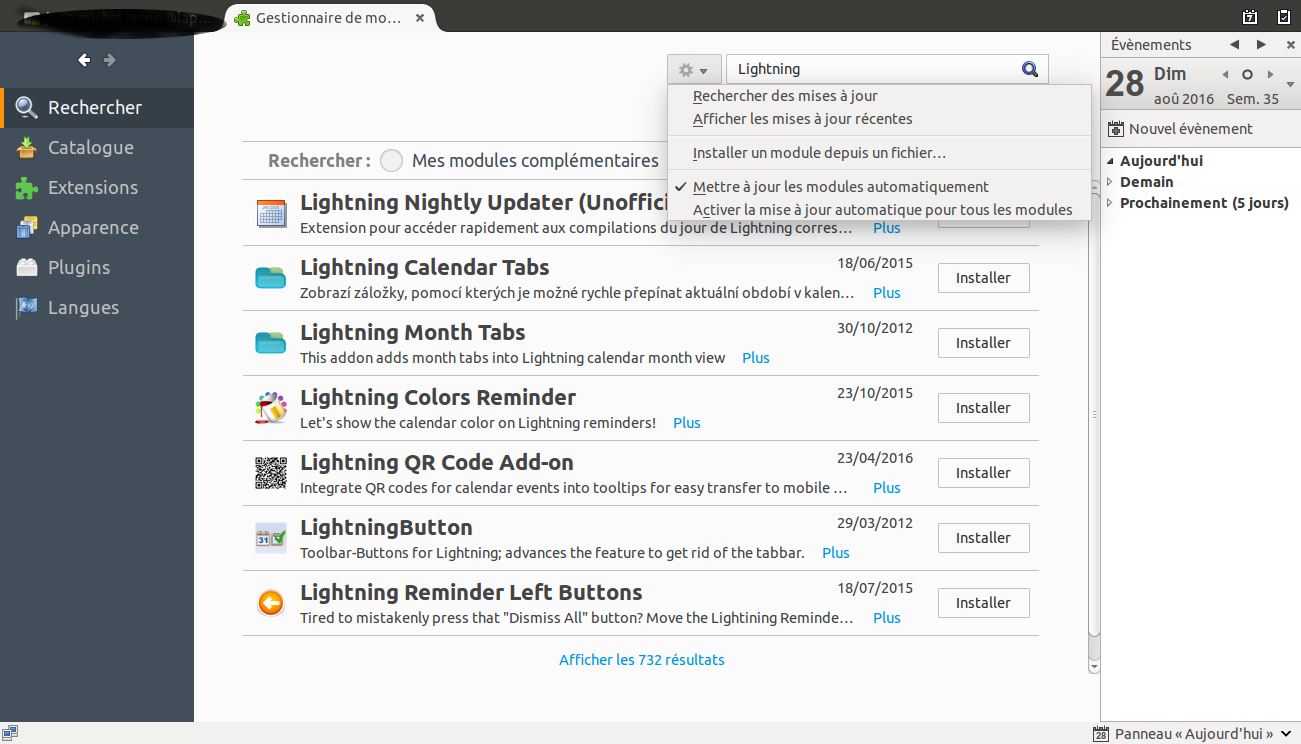This screenshot has width=1301, height=744.
Task: Open the Extensions puzzle-piece category
Action: pyautogui.click(x=97, y=187)
